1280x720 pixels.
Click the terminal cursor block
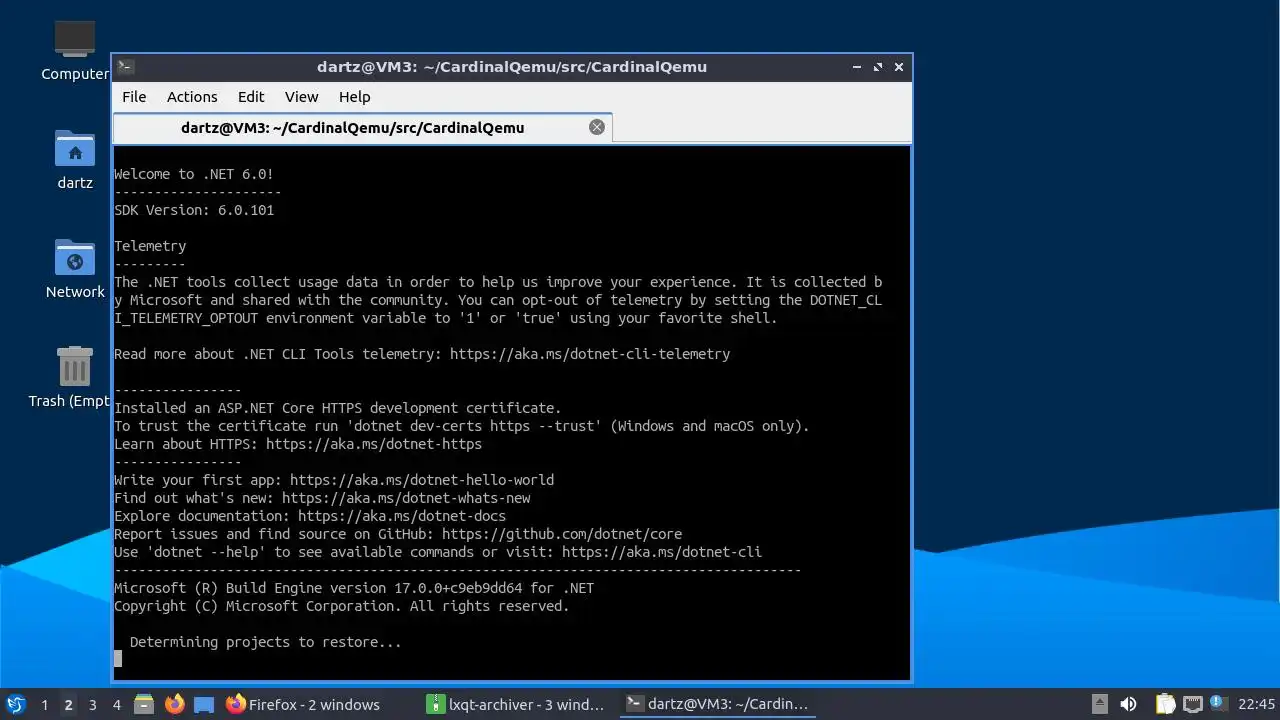click(118, 659)
